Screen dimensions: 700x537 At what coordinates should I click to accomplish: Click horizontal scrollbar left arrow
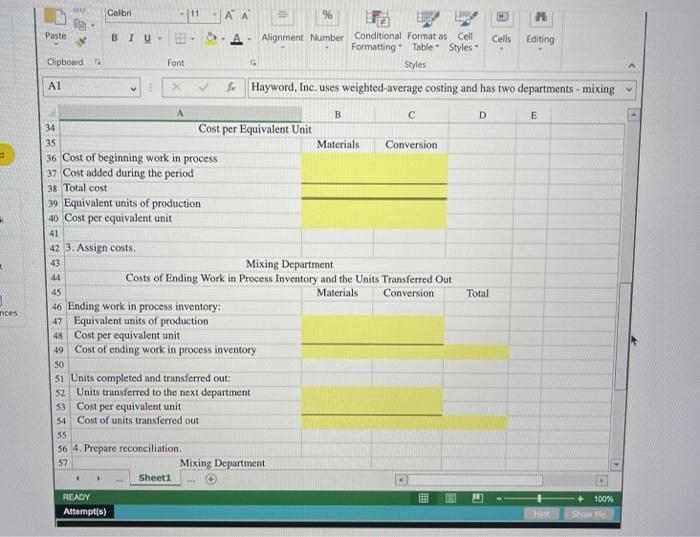[x=401, y=480]
